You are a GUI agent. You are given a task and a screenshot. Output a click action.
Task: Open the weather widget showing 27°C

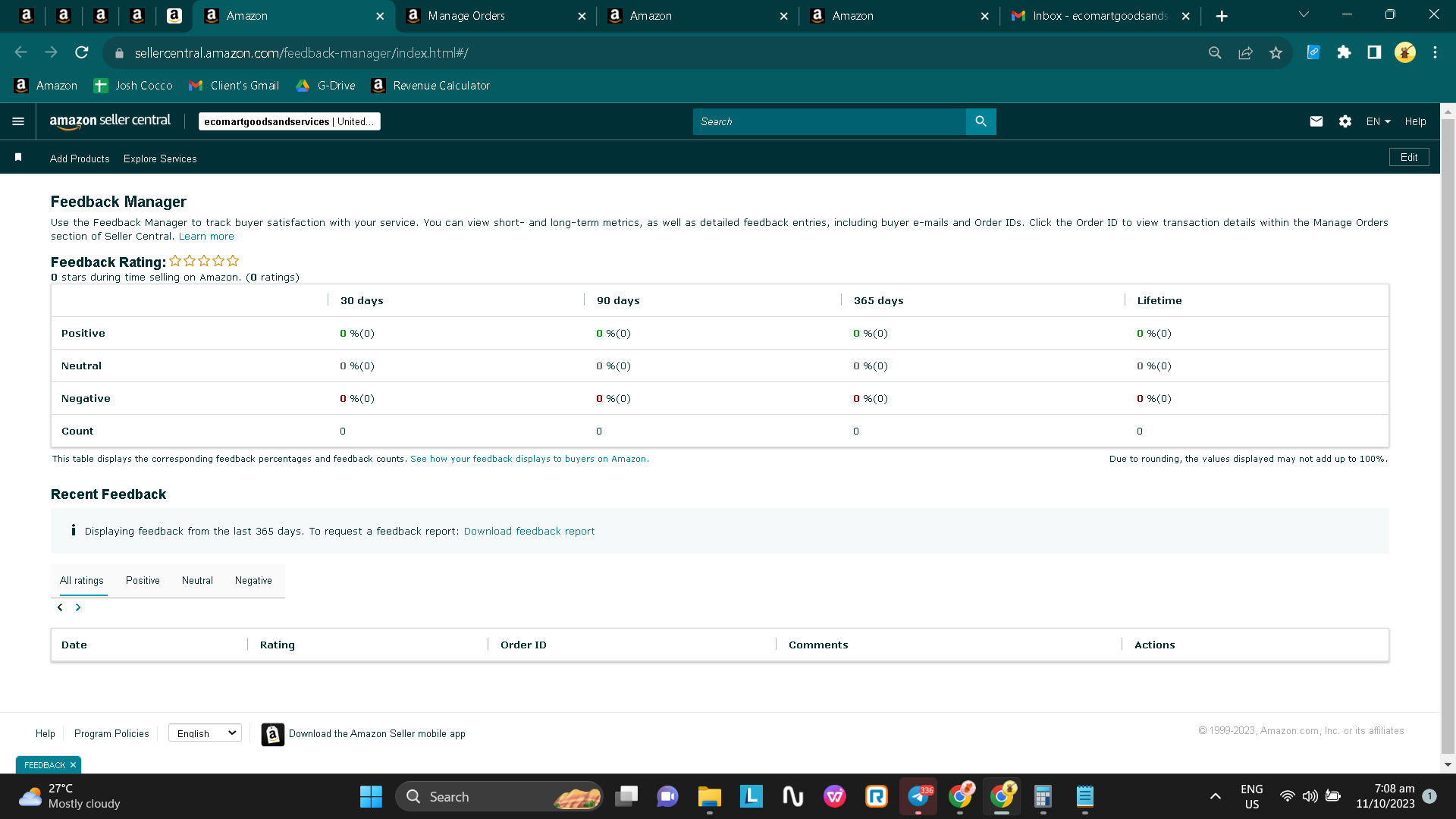[x=70, y=796]
